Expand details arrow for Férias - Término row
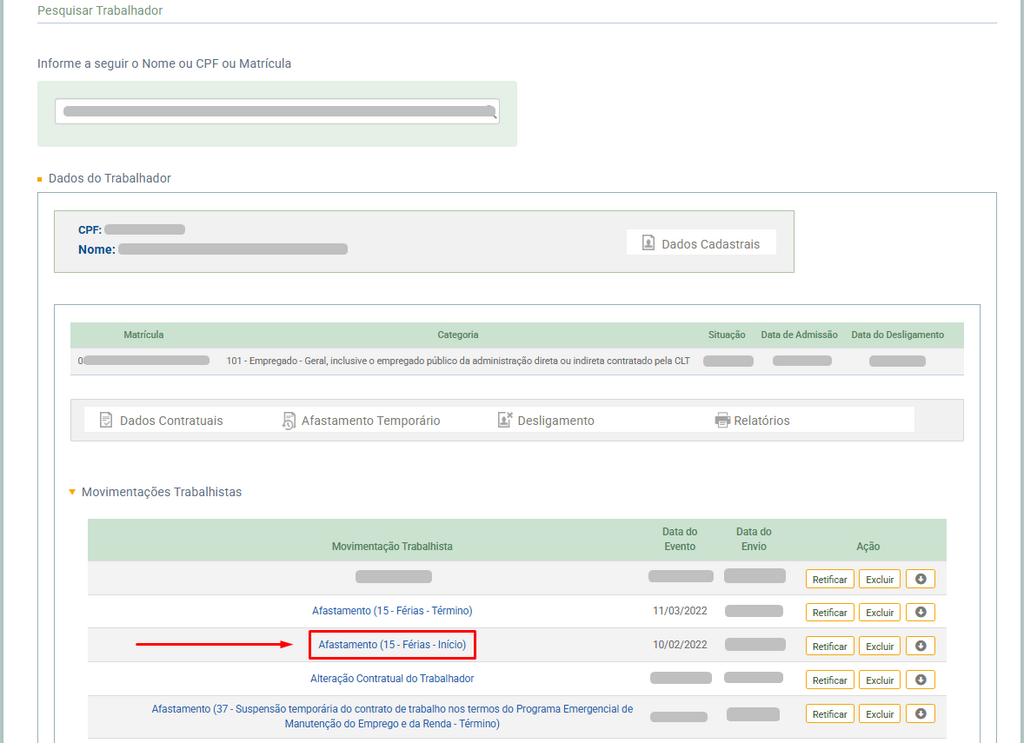The image size is (1024, 743). click(920, 612)
